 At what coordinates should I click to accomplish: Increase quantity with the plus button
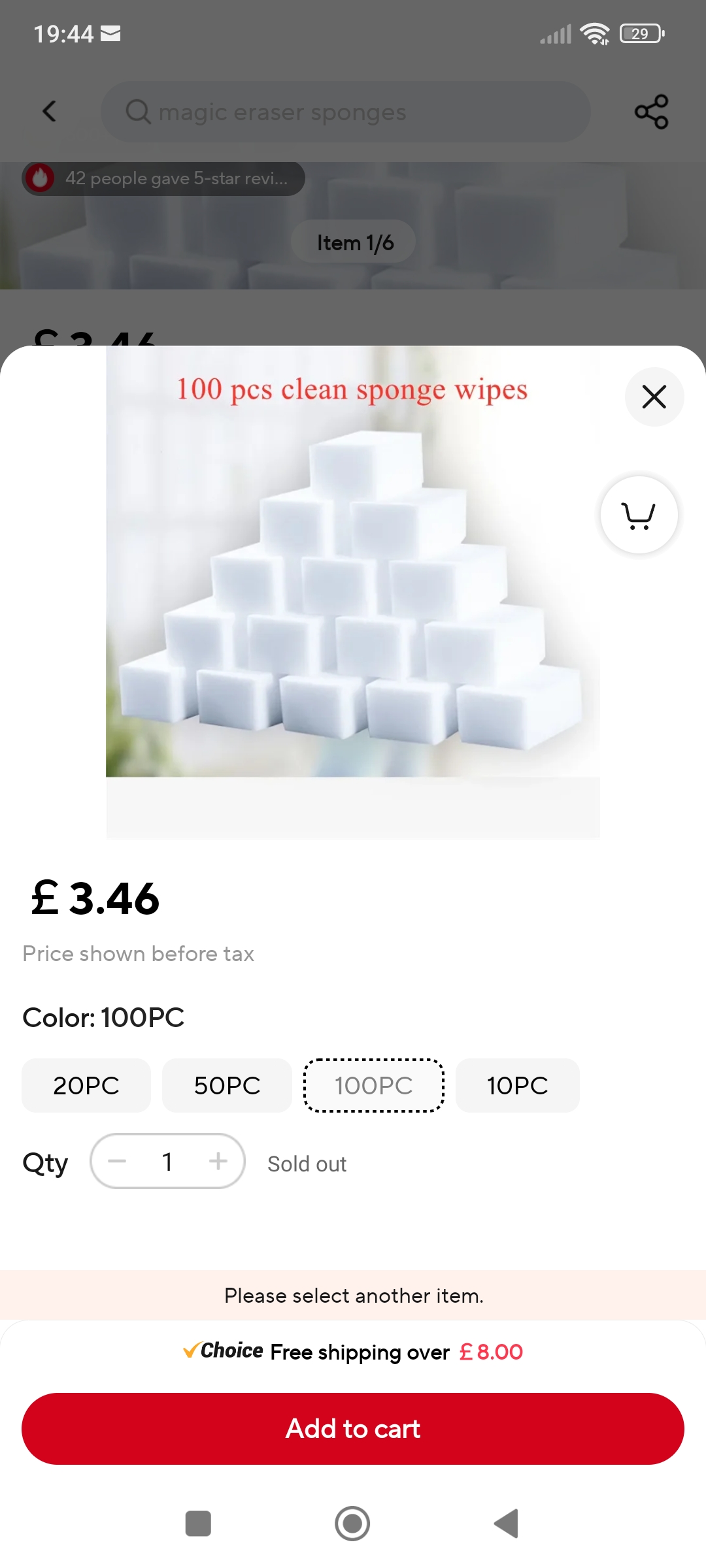[x=218, y=1161]
